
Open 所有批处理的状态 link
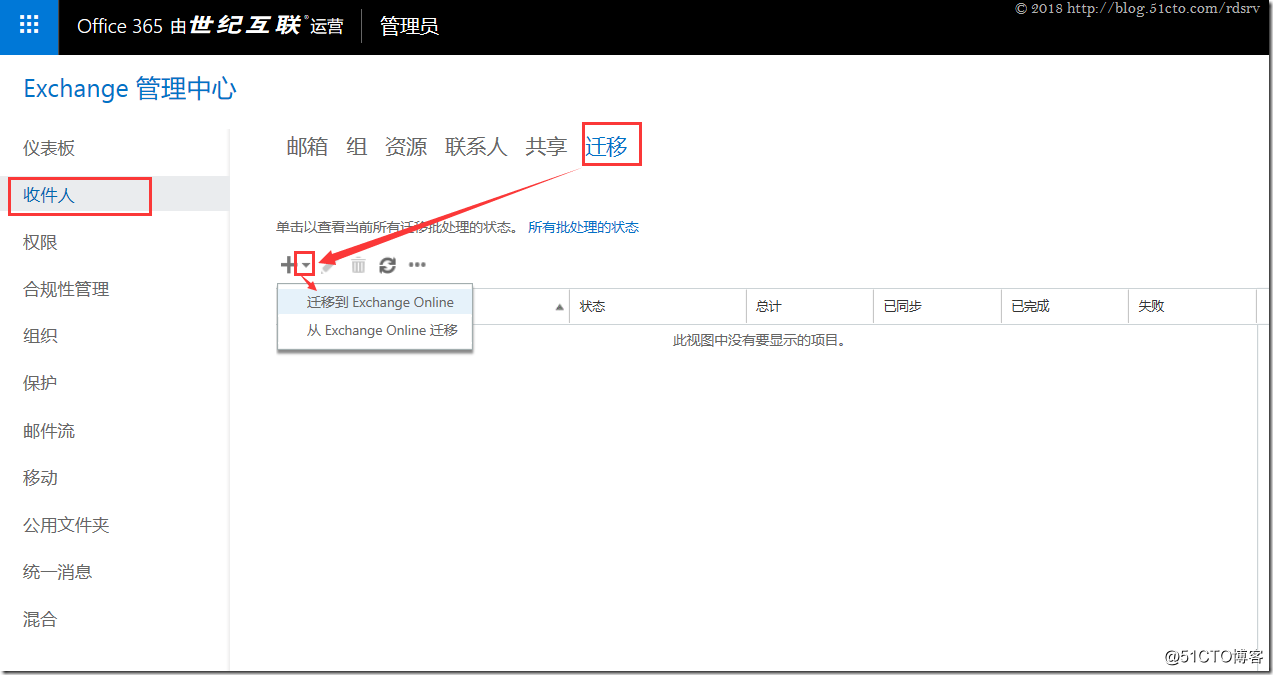[583, 227]
